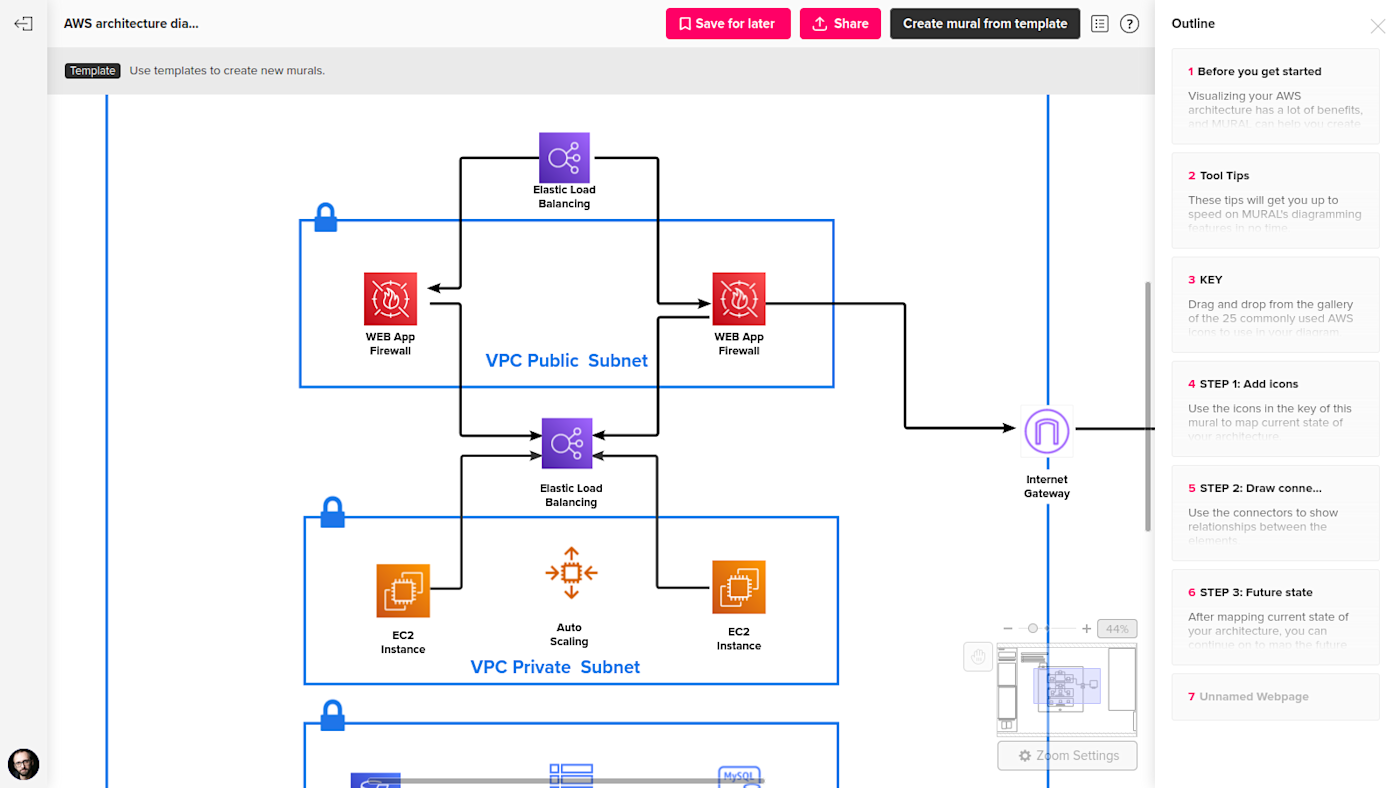
Task: Select the left EC2 Instance icon
Action: (403, 591)
